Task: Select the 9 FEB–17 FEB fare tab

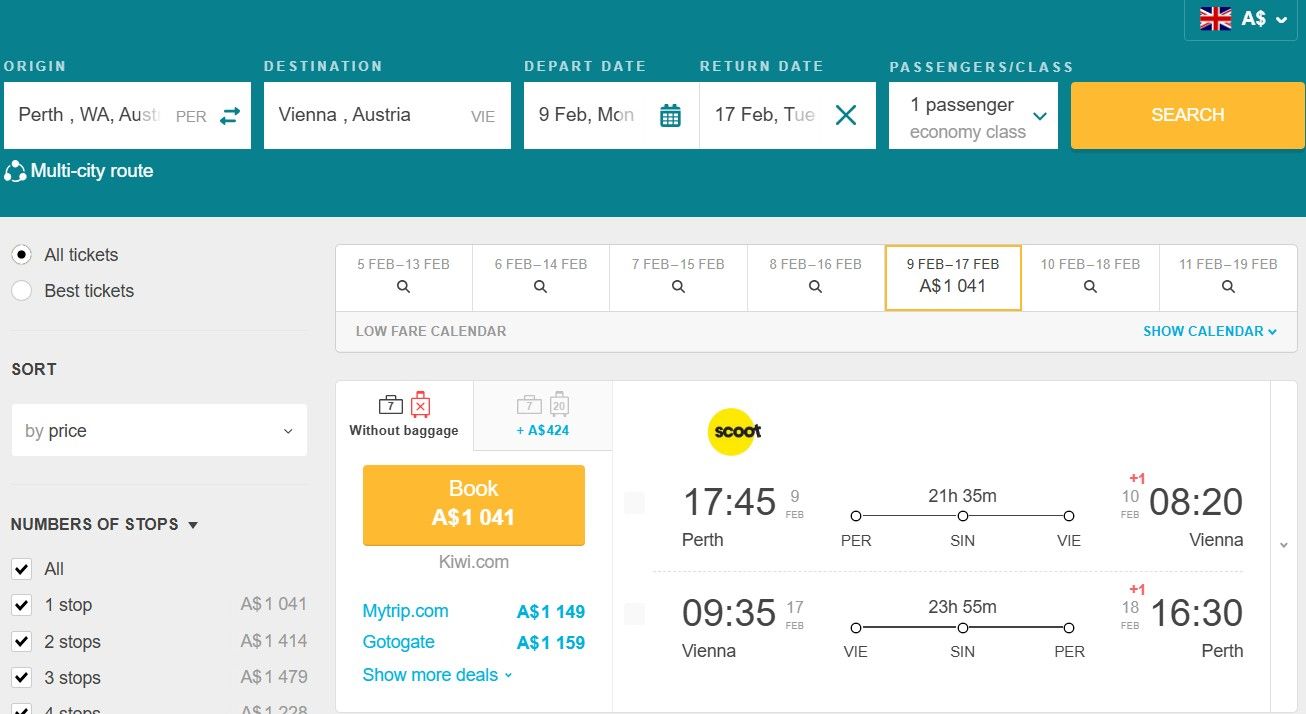Action: [x=952, y=277]
